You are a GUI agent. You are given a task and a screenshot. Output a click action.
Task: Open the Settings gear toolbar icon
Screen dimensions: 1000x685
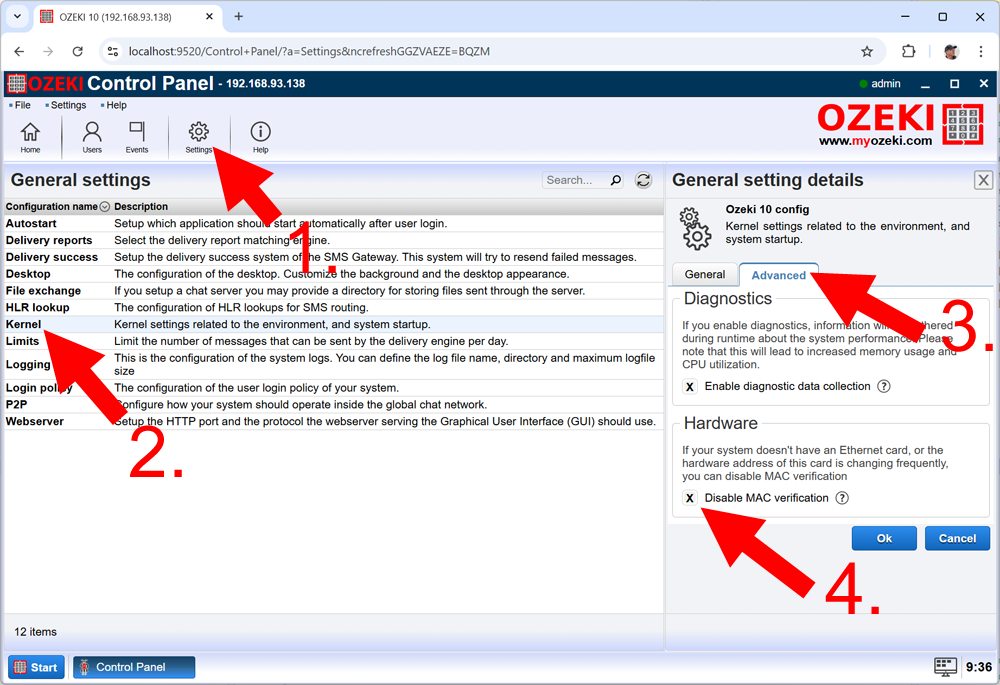[x=198, y=137]
